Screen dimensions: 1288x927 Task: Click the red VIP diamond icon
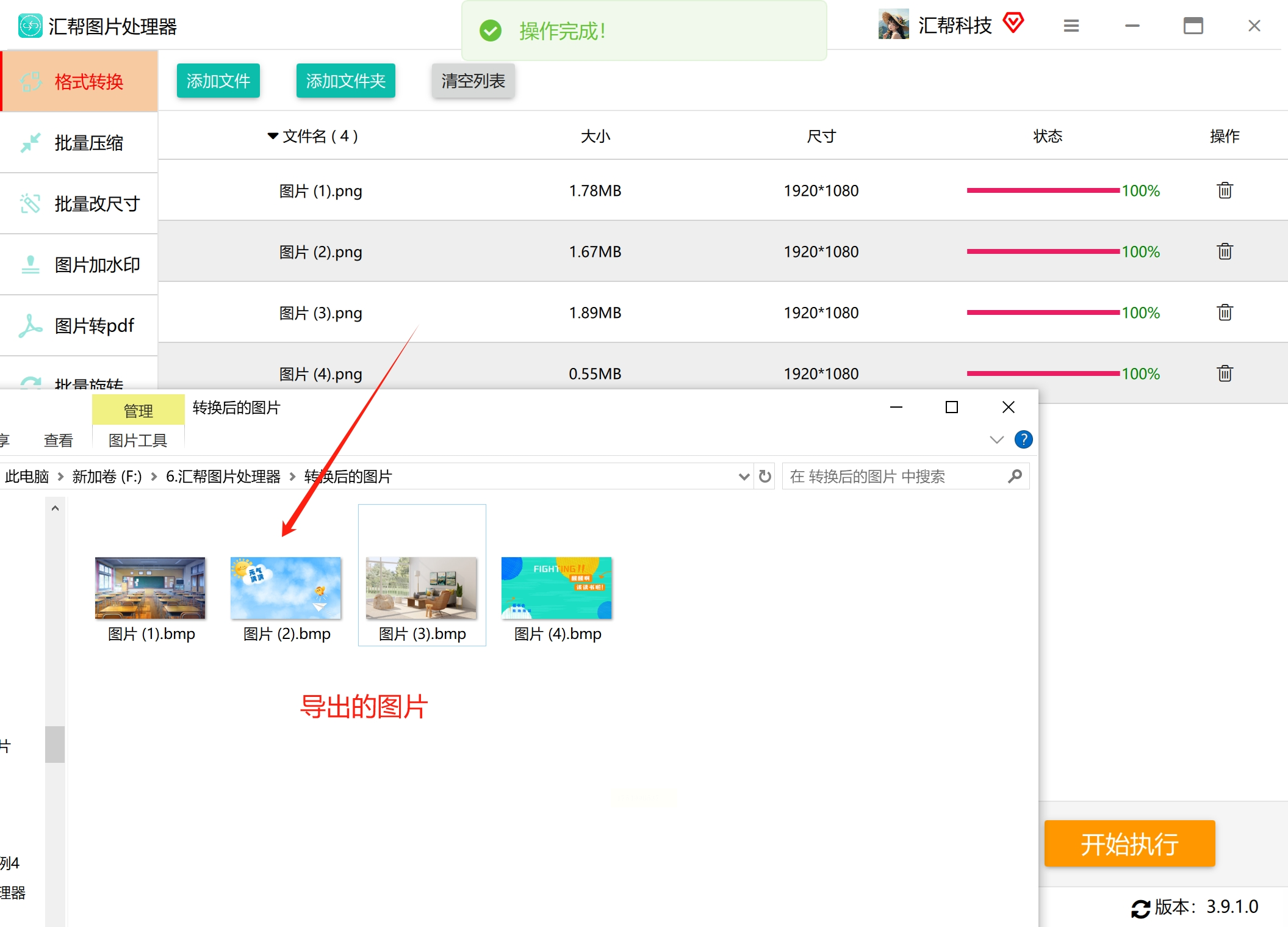1013,24
